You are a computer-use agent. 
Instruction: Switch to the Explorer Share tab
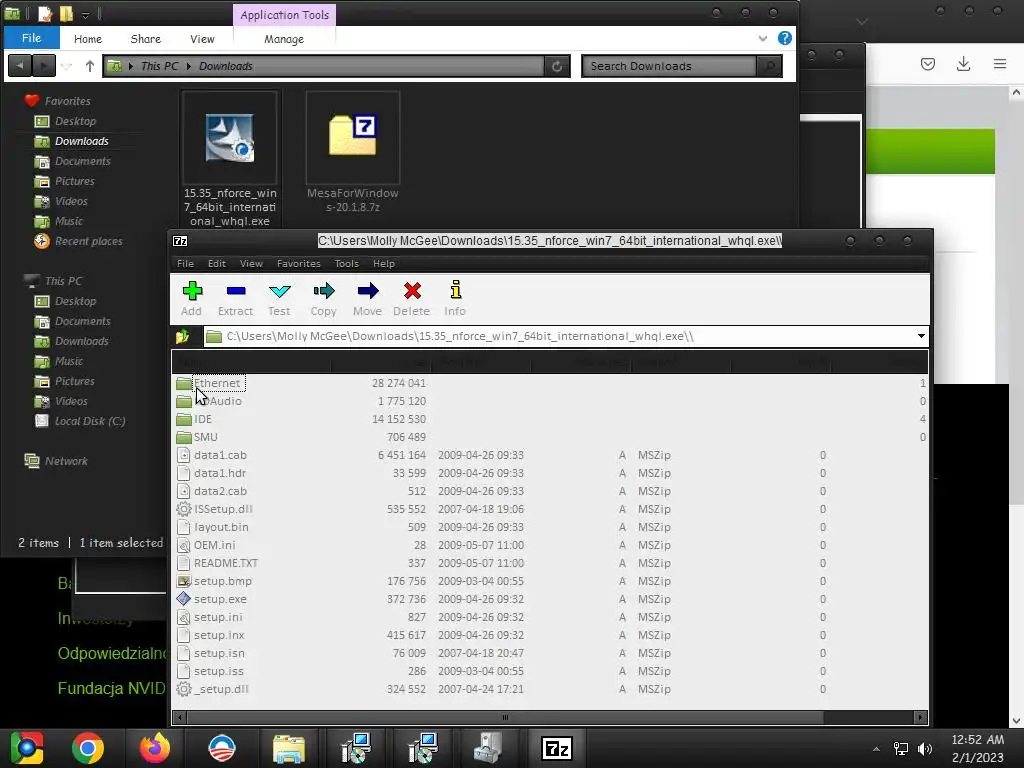pos(146,39)
